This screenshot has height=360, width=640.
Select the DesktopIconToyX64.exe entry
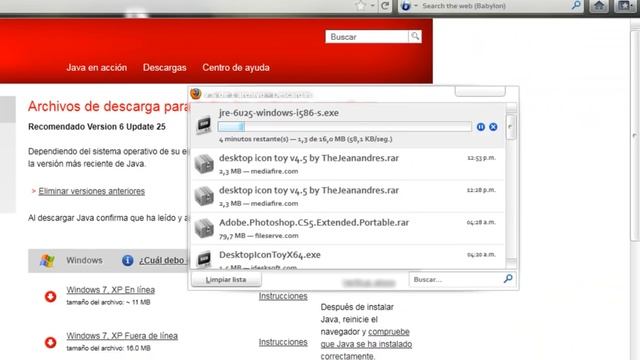point(270,255)
